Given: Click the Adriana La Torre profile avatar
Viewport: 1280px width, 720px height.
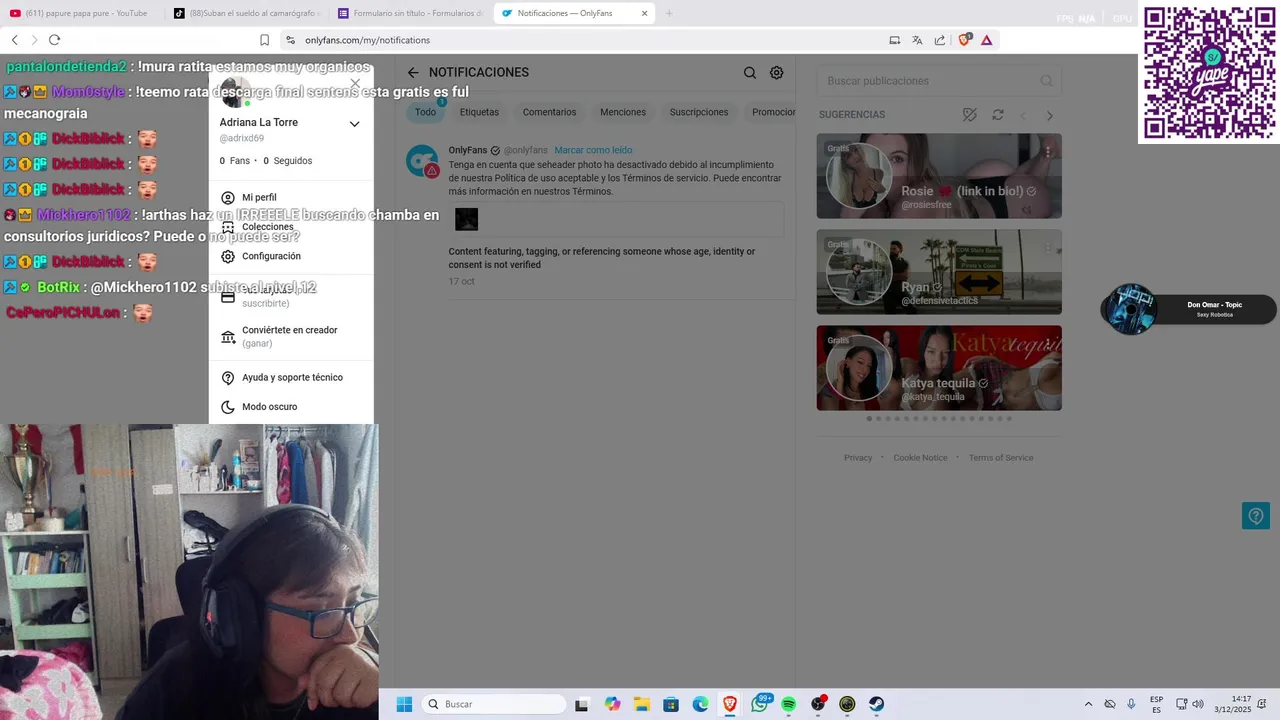Looking at the screenshot, I should 236,92.
